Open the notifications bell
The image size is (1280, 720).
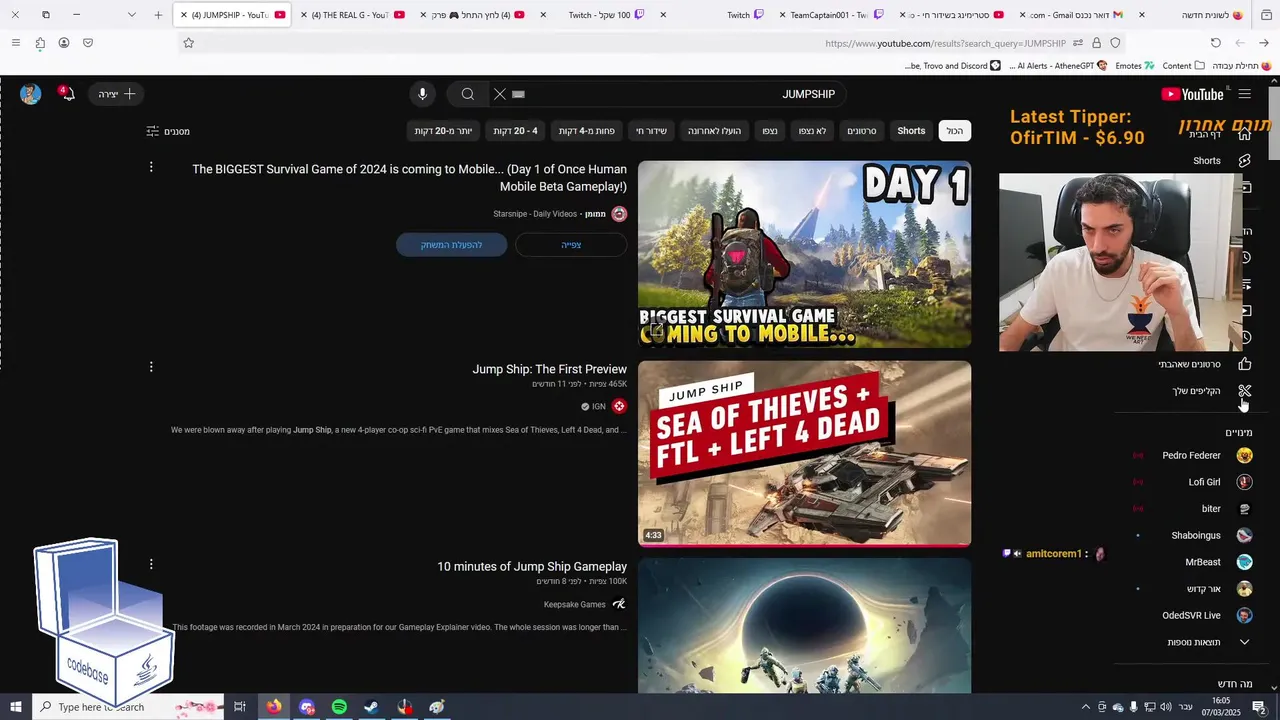67,94
